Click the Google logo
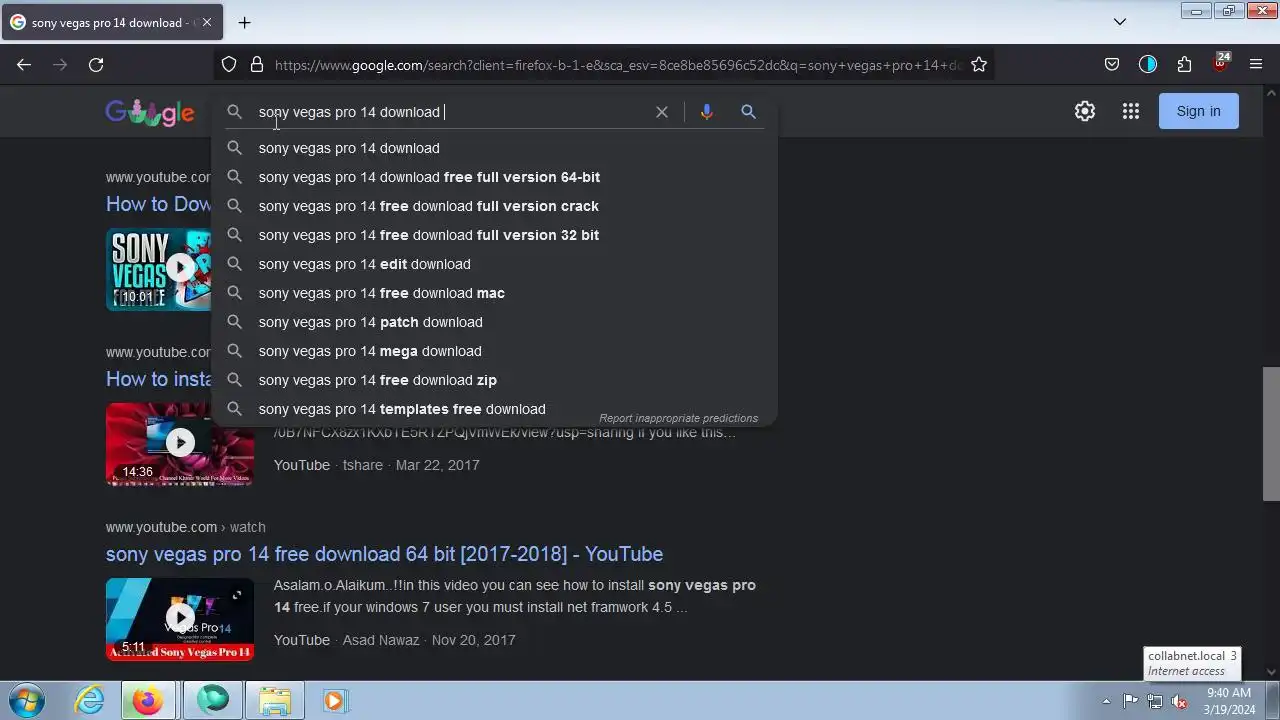The height and width of the screenshot is (720, 1280). 150,113
